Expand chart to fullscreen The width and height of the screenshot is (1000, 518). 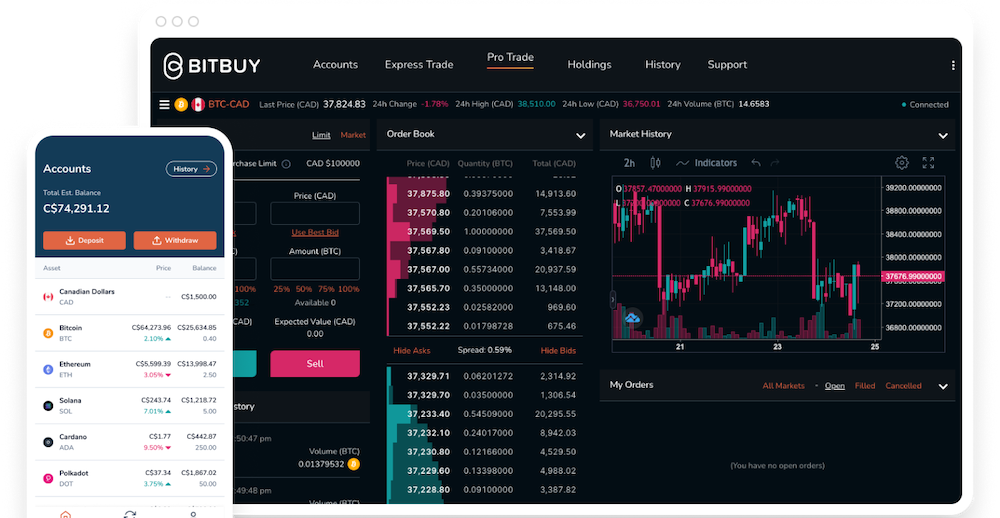[928, 163]
